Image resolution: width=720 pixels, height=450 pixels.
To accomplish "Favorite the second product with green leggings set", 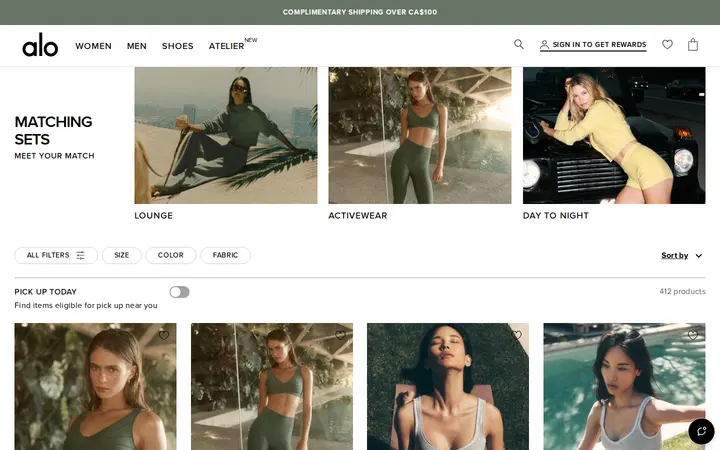I will tap(340, 335).
